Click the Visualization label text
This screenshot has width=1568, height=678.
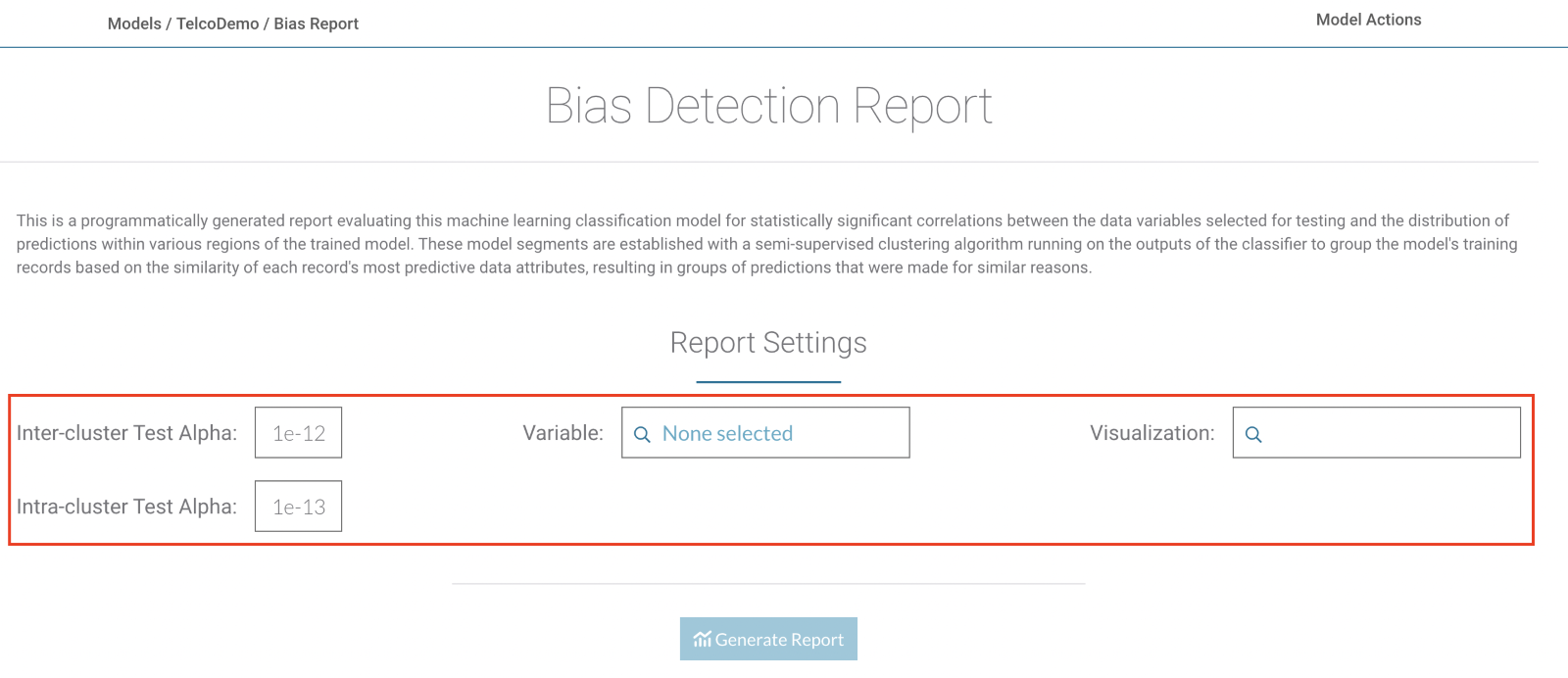(1151, 433)
